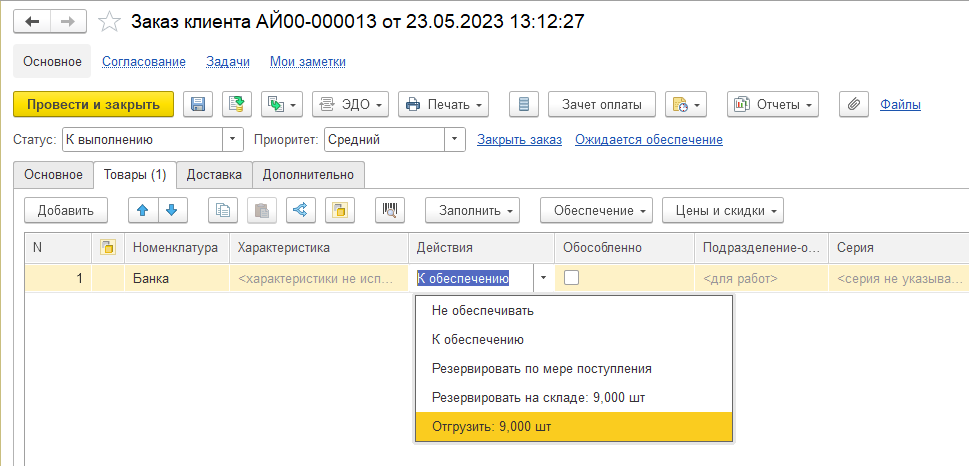Move row up with blue up arrow
969x466 pixels.
coord(143,210)
